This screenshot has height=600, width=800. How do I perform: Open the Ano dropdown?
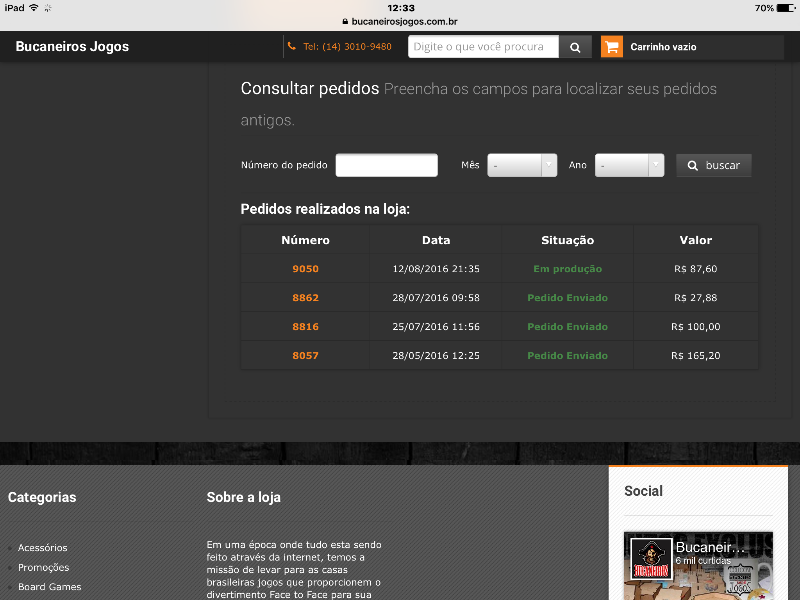pos(630,165)
